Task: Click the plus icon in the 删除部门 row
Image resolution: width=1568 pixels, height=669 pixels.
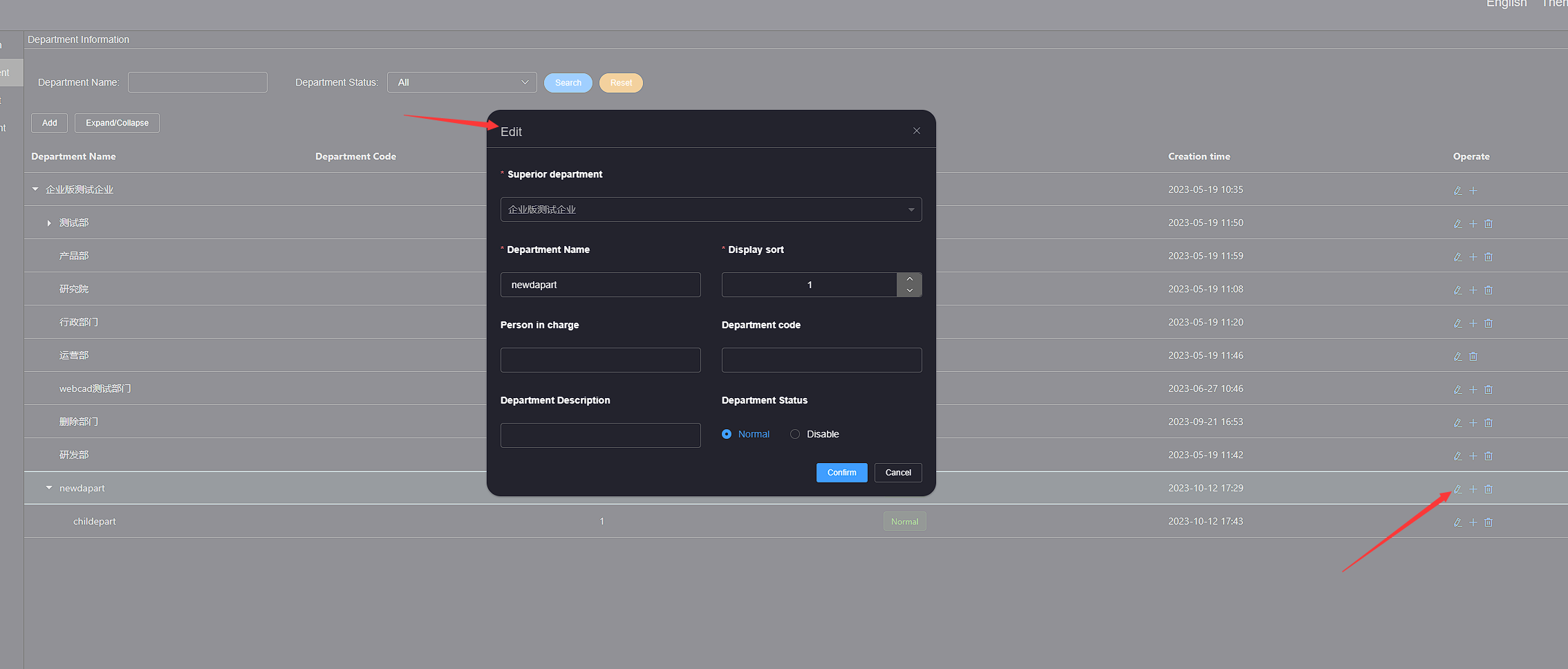Action: 1473,423
